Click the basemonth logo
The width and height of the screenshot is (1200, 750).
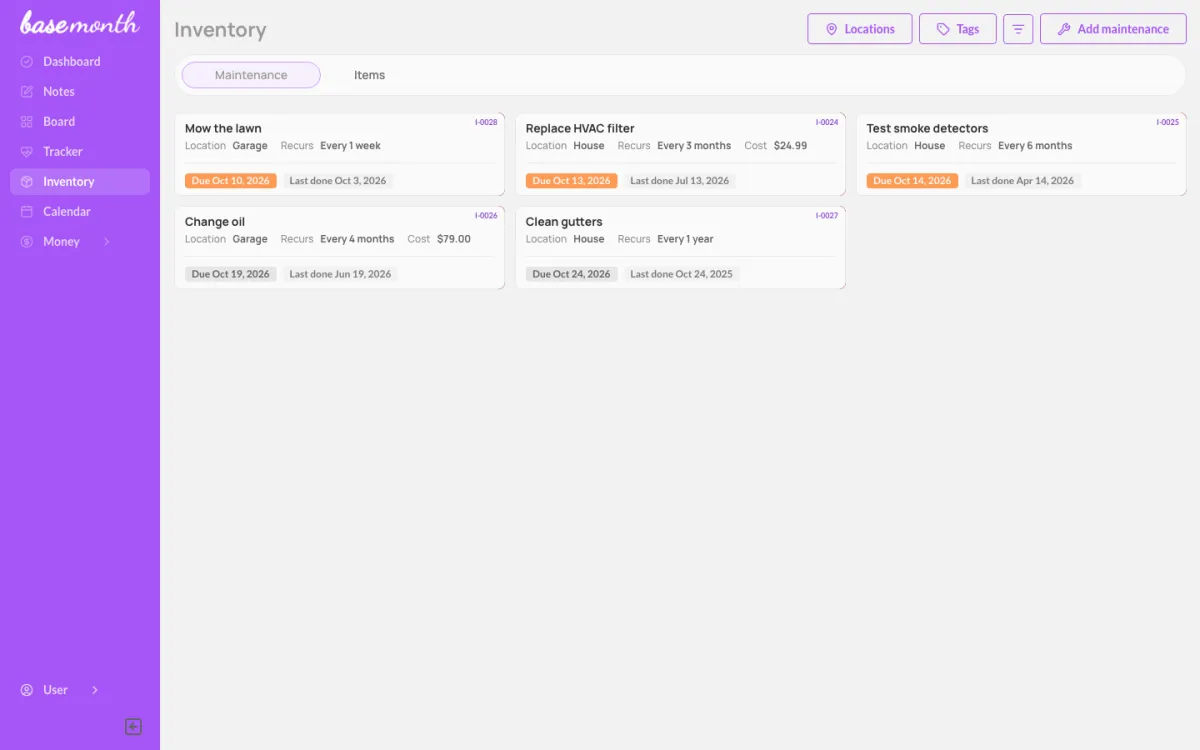(79, 23)
